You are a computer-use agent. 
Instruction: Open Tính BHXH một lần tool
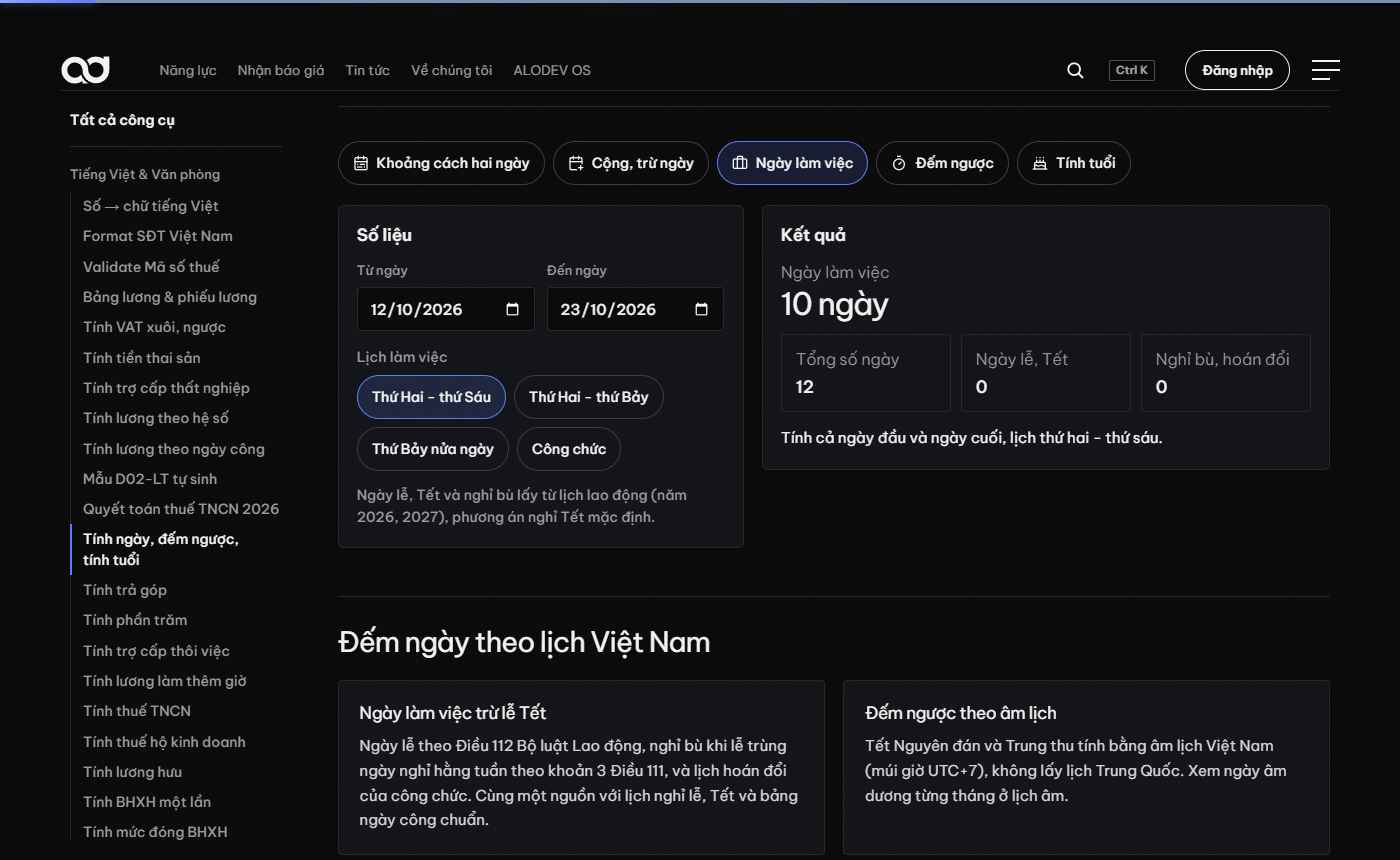click(147, 802)
